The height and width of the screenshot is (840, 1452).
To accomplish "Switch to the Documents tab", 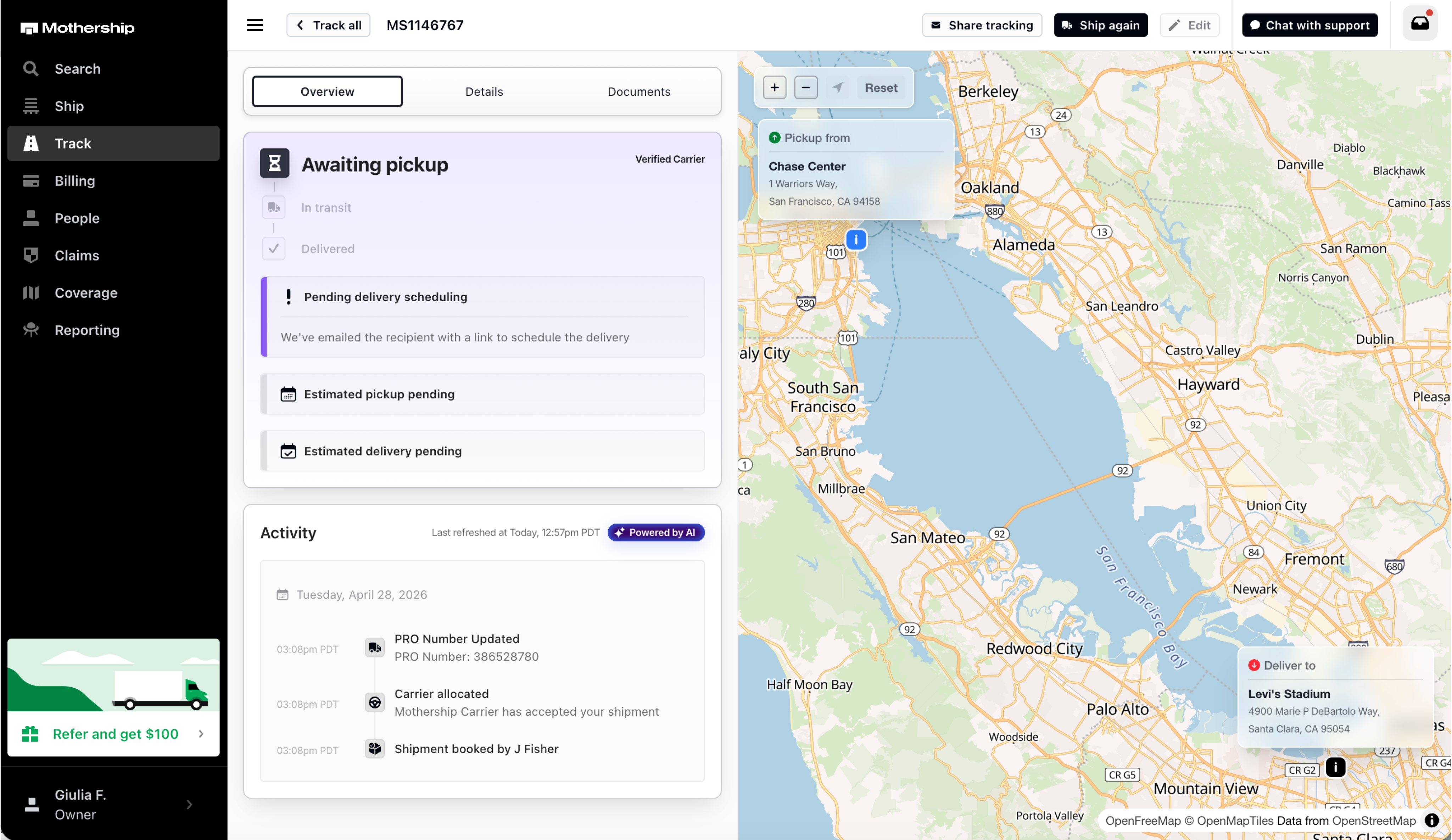I will point(639,91).
